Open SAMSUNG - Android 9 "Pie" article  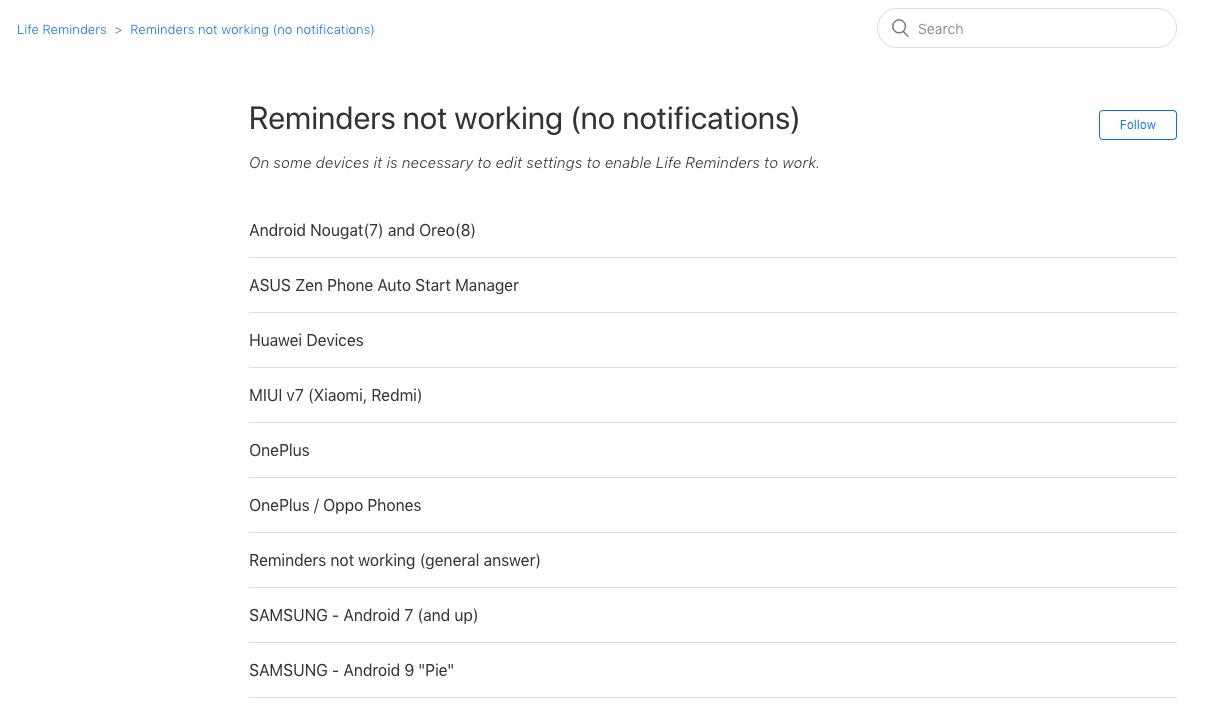tap(351, 671)
